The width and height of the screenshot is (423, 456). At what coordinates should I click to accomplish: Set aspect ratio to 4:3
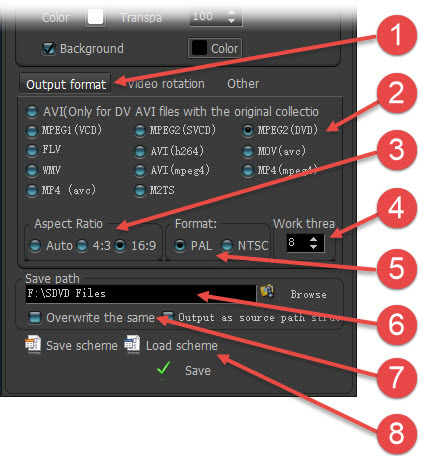[82, 246]
